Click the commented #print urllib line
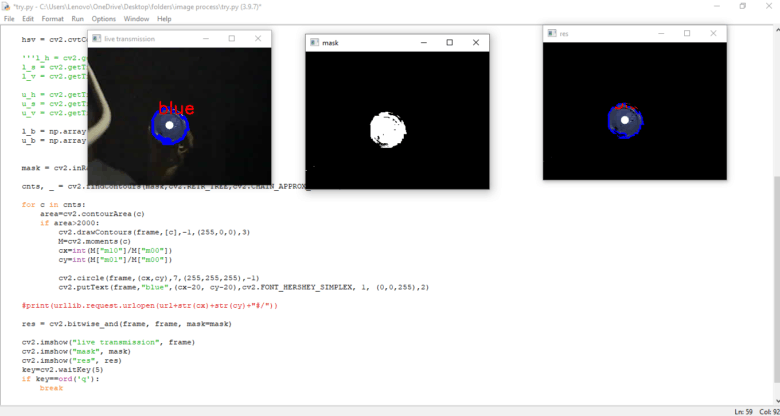This screenshot has width=780, height=416. point(150,306)
